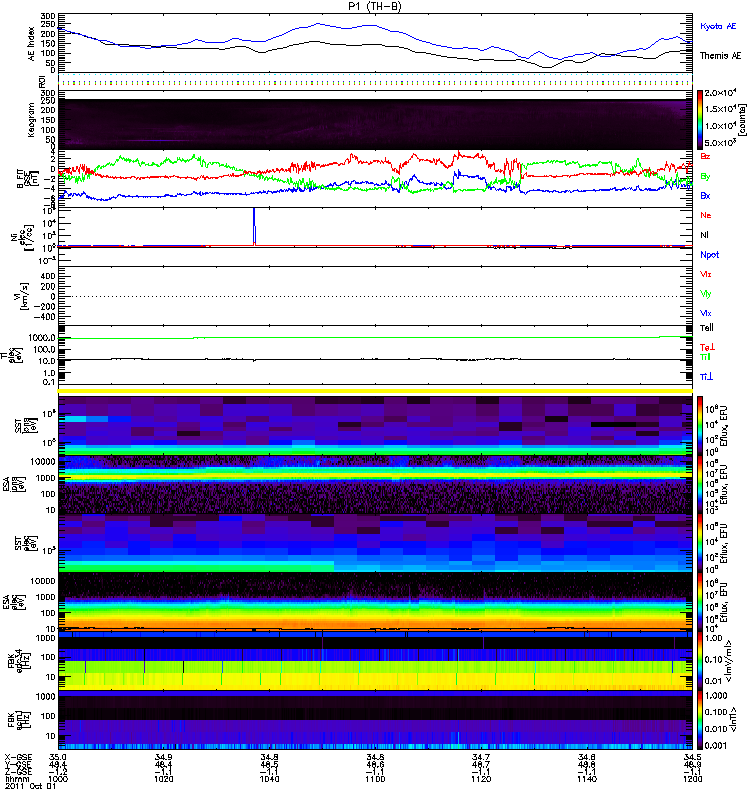Viewport: 750px width, 800px height.
Task: Select the Kyoto AE legend label
Action: pos(718,26)
